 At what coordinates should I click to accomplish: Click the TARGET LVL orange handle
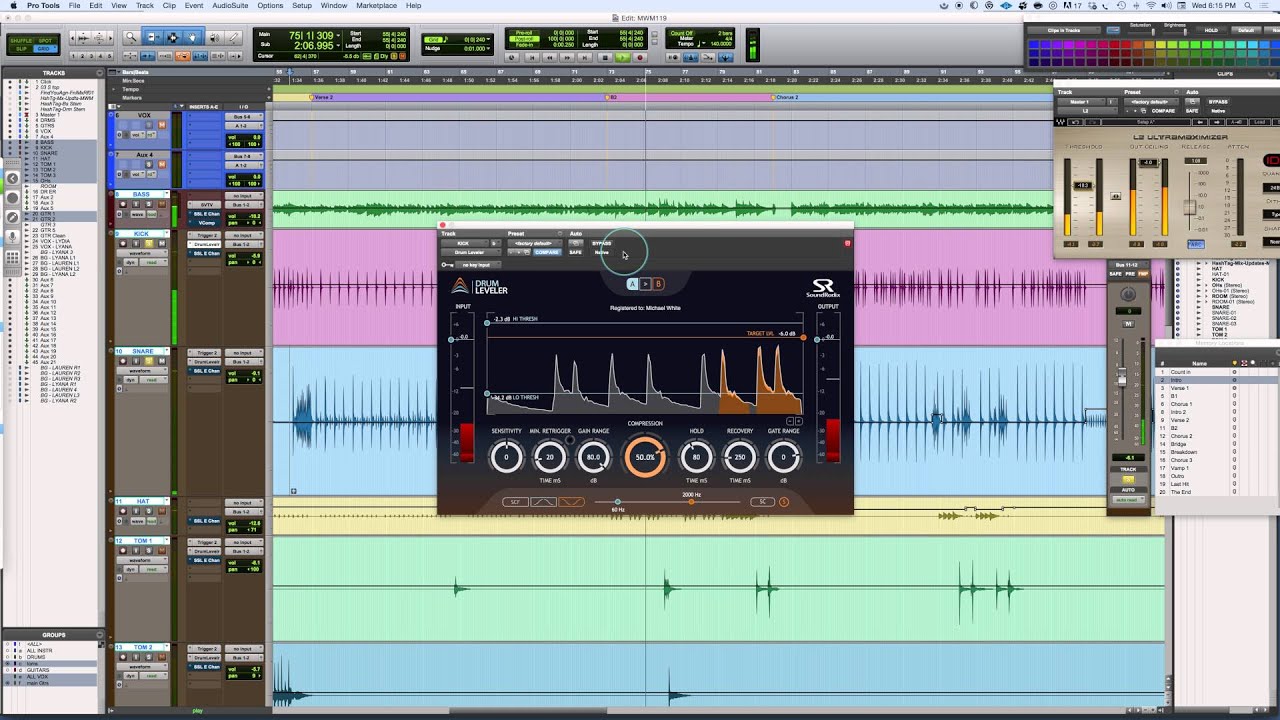click(x=803, y=338)
